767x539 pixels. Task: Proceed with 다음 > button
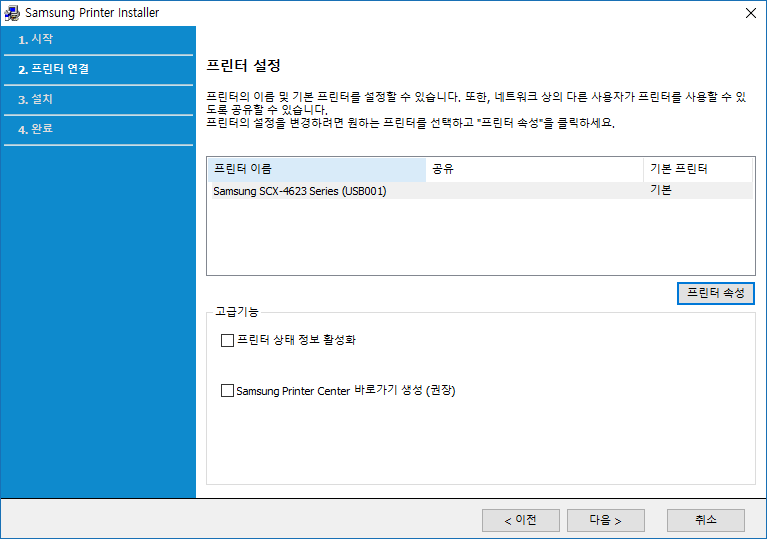606,520
